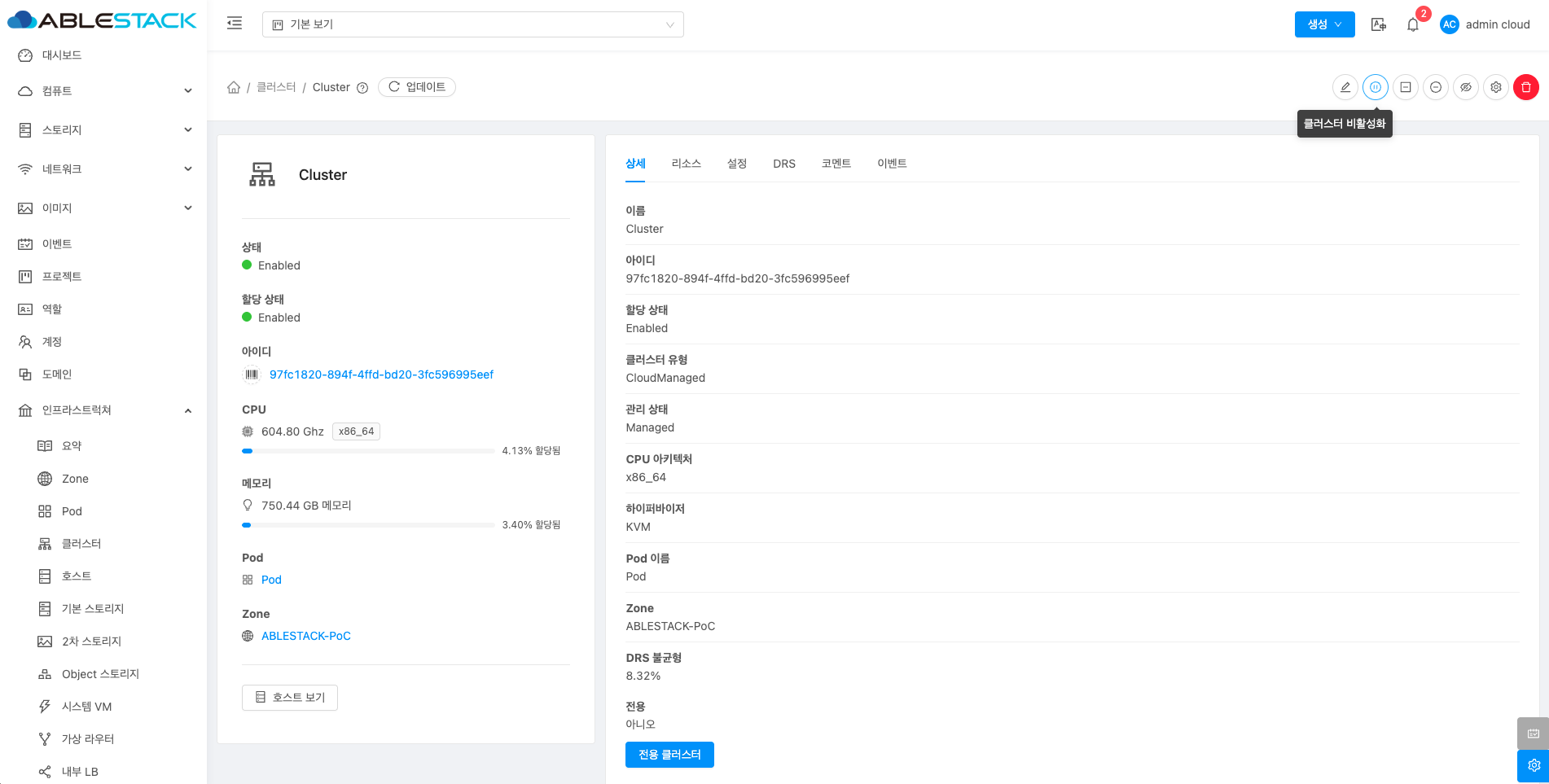The image size is (1549, 784).
Task: Click the square minus icon button
Action: (x=1405, y=87)
